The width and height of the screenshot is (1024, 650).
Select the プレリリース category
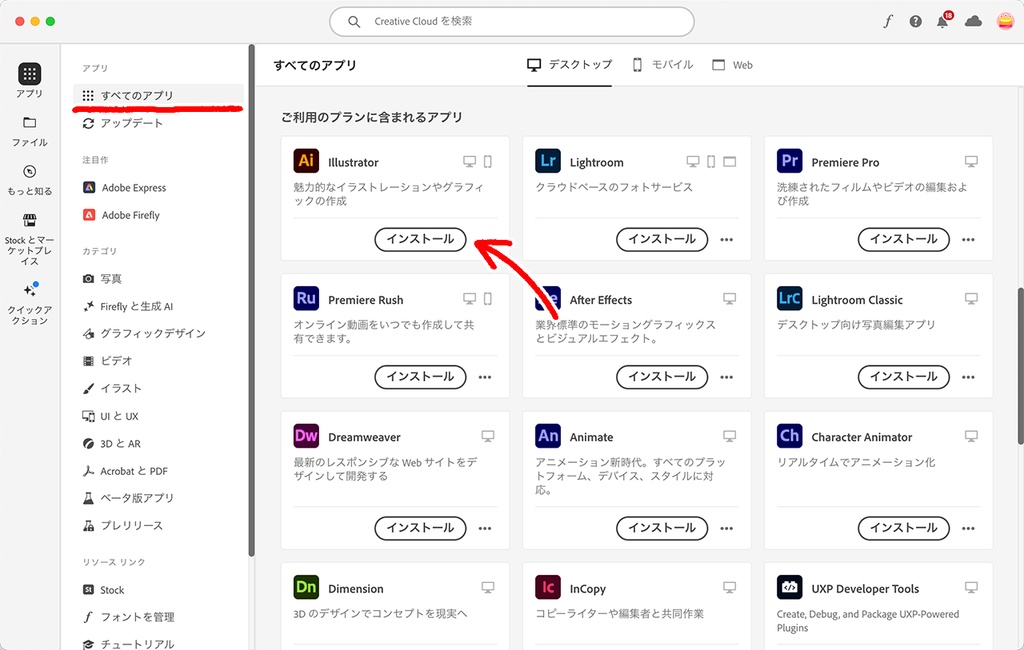[123, 526]
